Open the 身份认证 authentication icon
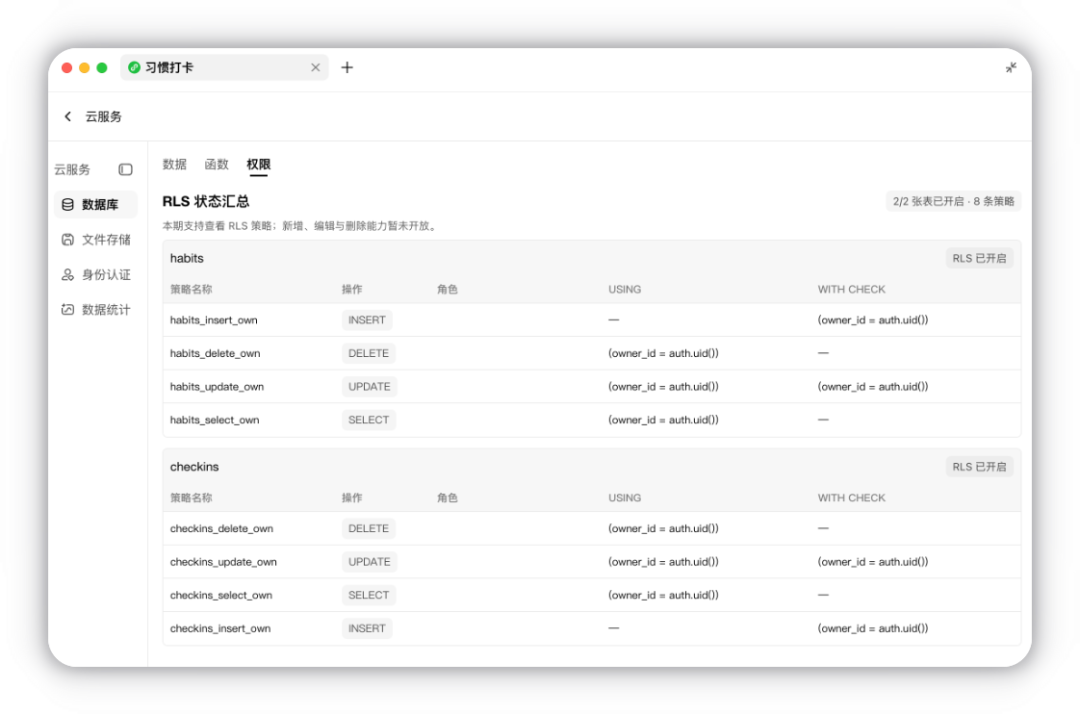Image resolution: width=1080 pixels, height=715 pixels. click(68, 275)
